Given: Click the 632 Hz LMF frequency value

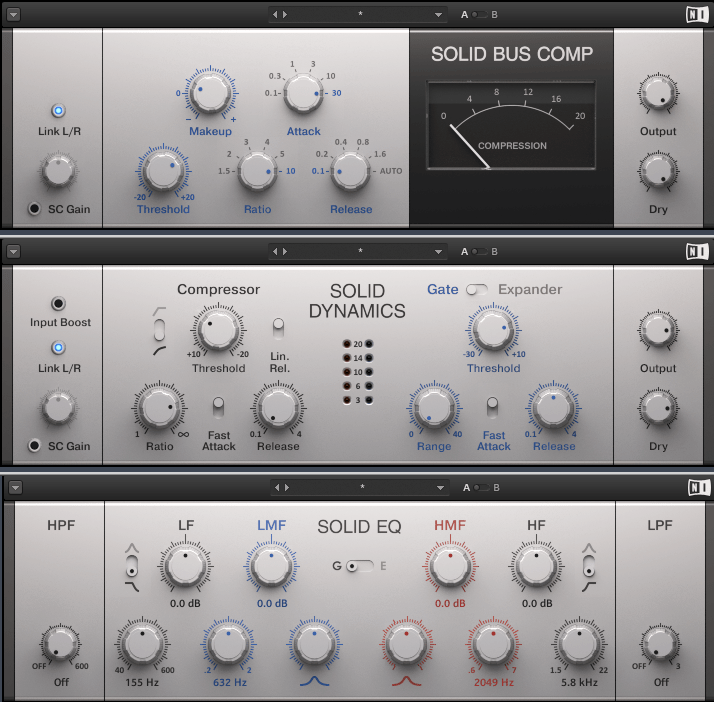Looking at the screenshot, I should point(230,682).
